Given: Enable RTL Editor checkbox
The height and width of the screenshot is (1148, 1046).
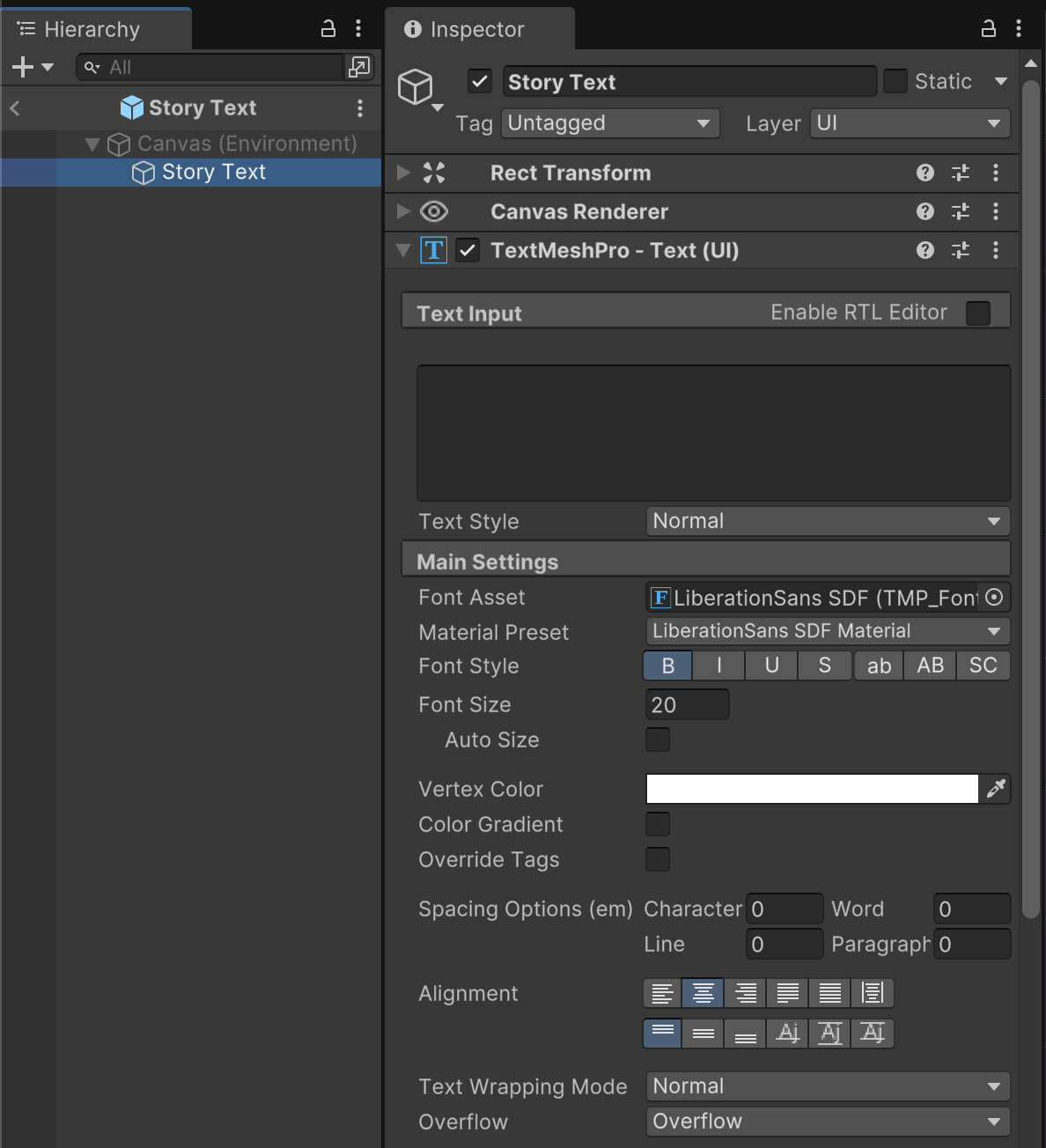Looking at the screenshot, I should pos(978,313).
